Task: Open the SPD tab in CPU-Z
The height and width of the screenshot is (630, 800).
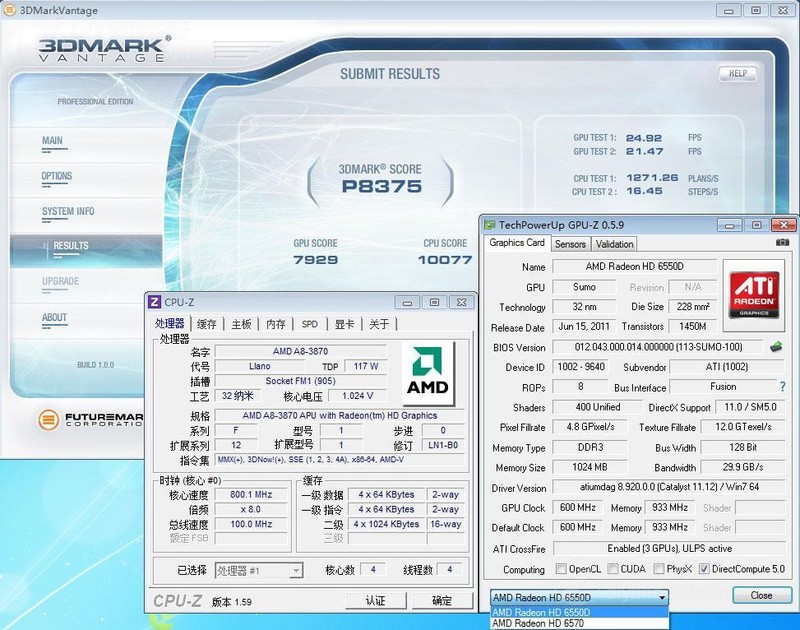Action: [310, 324]
